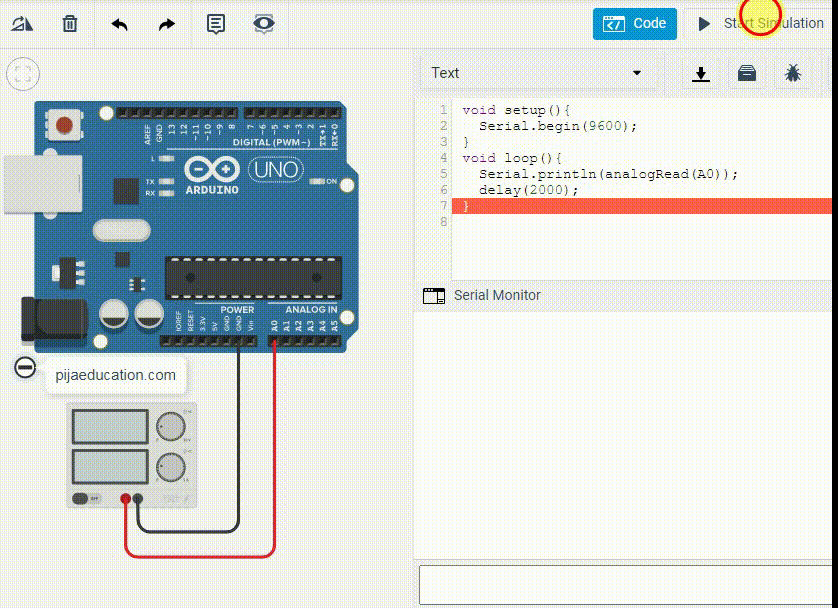Switch to the Code panel
Viewport: 838px width, 608px height.
tap(634, 23)
